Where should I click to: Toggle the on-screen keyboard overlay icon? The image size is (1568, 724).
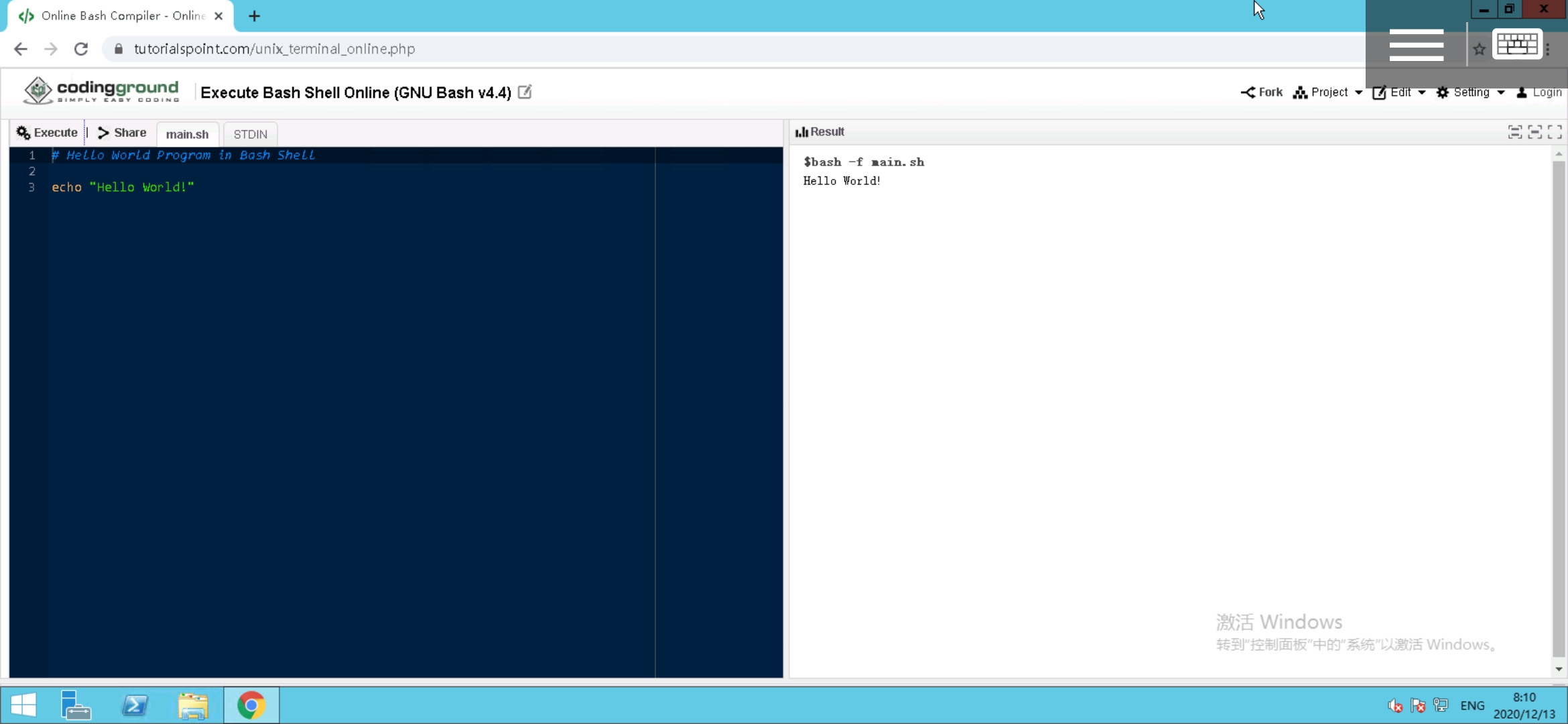1517,46
